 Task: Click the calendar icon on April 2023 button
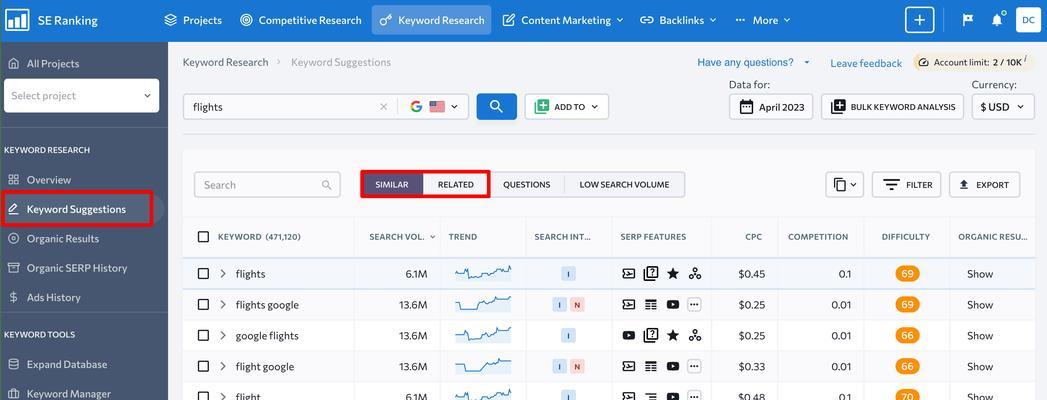[x=747, y=107]
